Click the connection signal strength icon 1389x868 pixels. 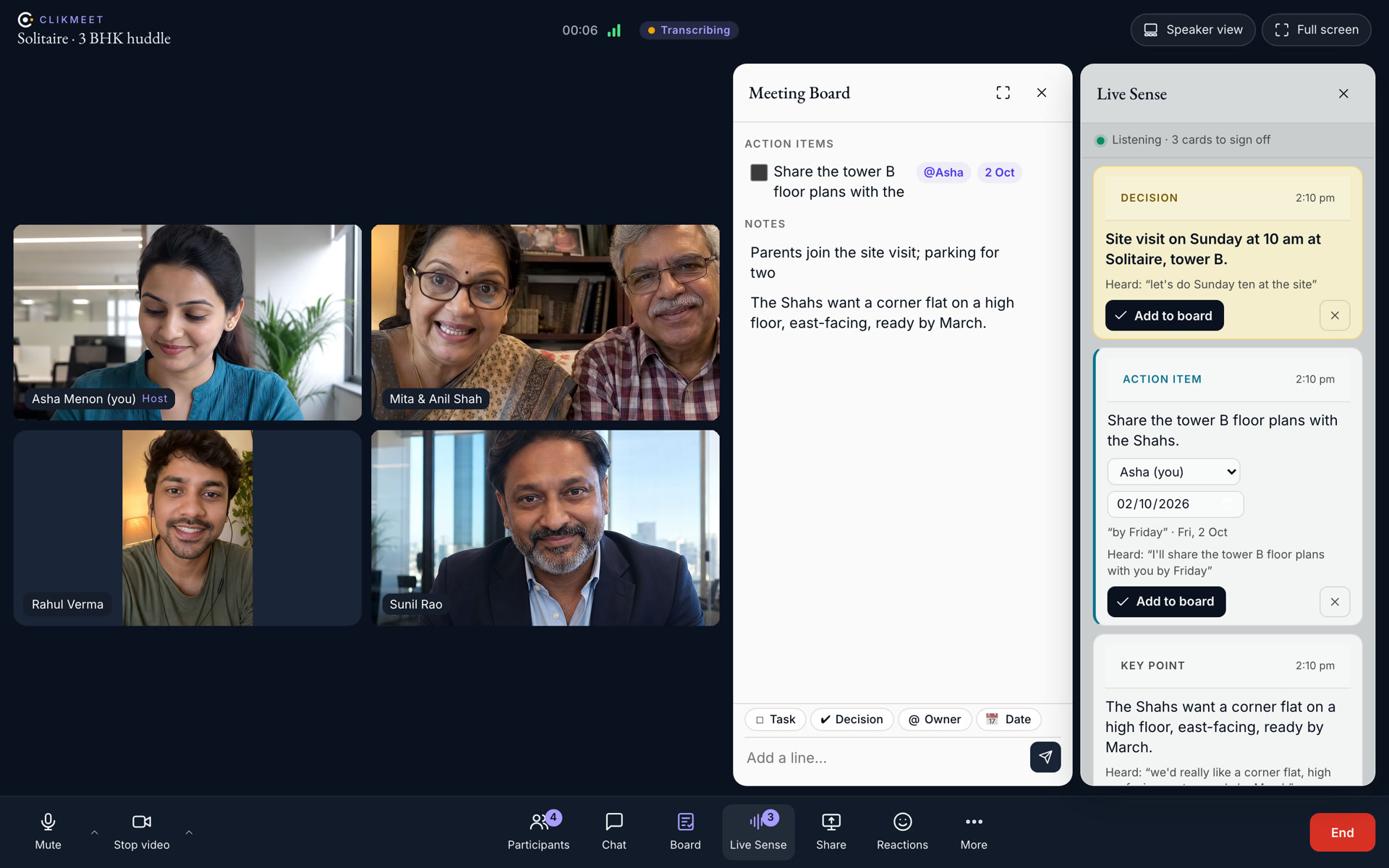[613, 30]
